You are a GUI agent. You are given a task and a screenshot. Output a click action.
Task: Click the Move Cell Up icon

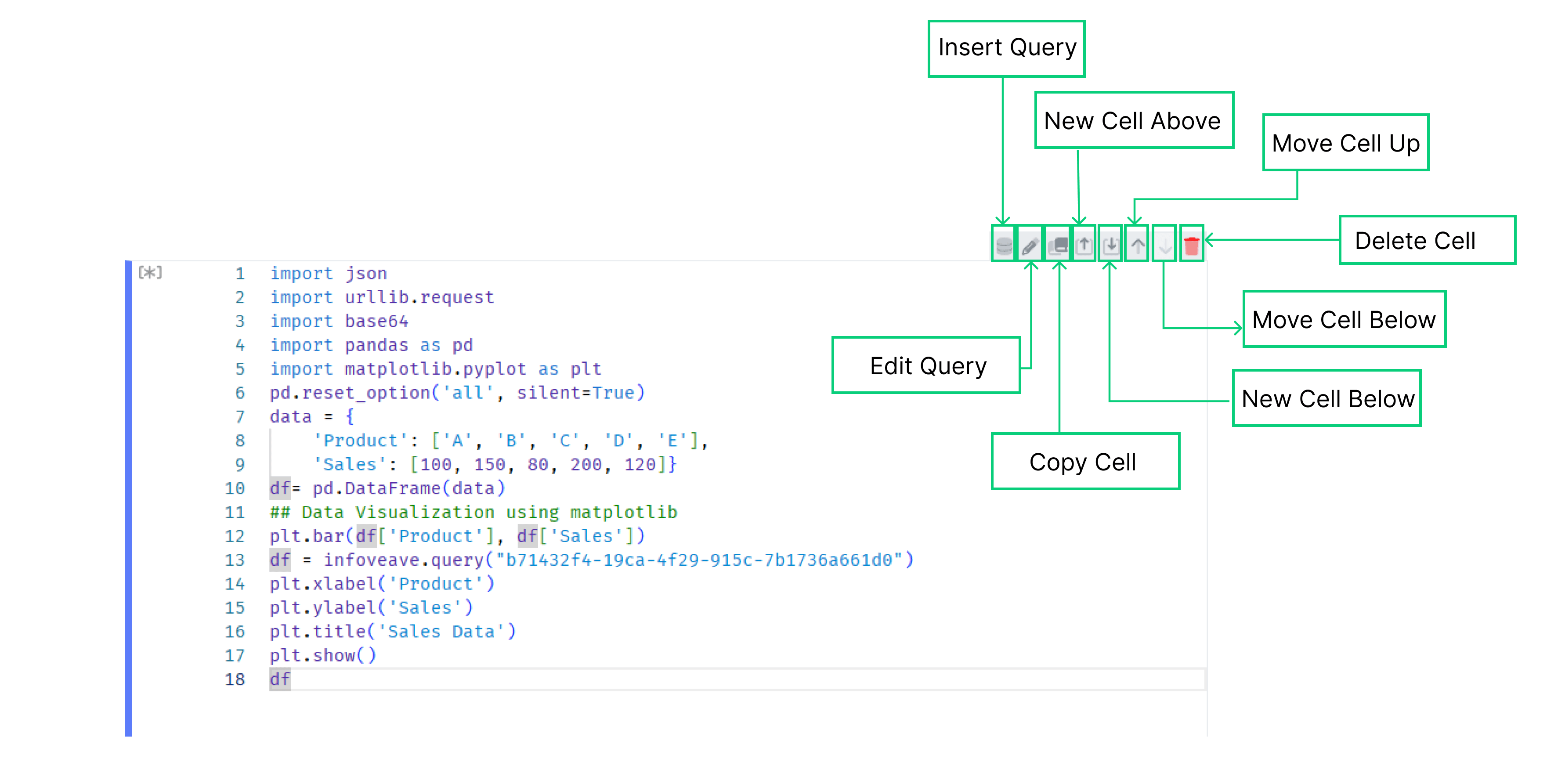1131,247
